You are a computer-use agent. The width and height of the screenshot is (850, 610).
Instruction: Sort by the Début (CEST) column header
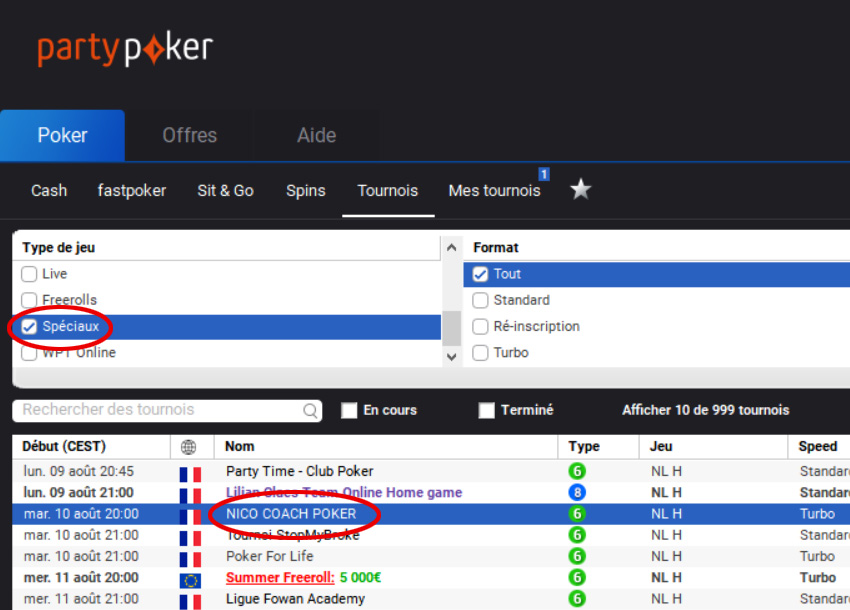[64, 446]
